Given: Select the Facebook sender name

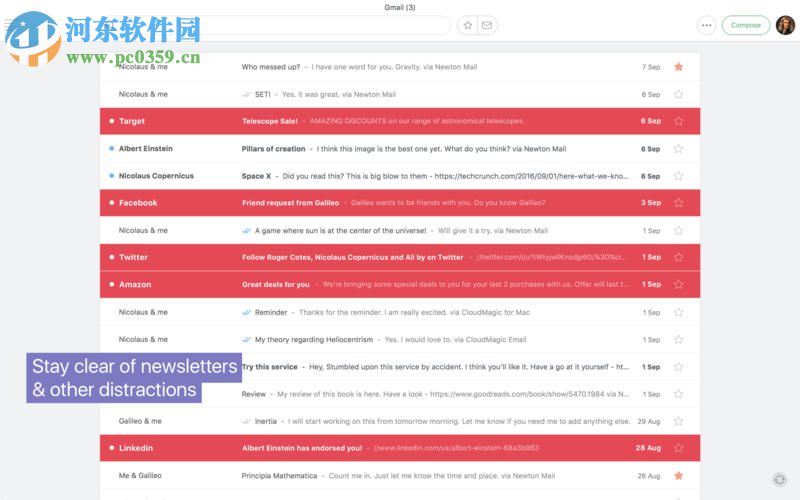Looking at the screenshot, I should [x=138, y=203].
